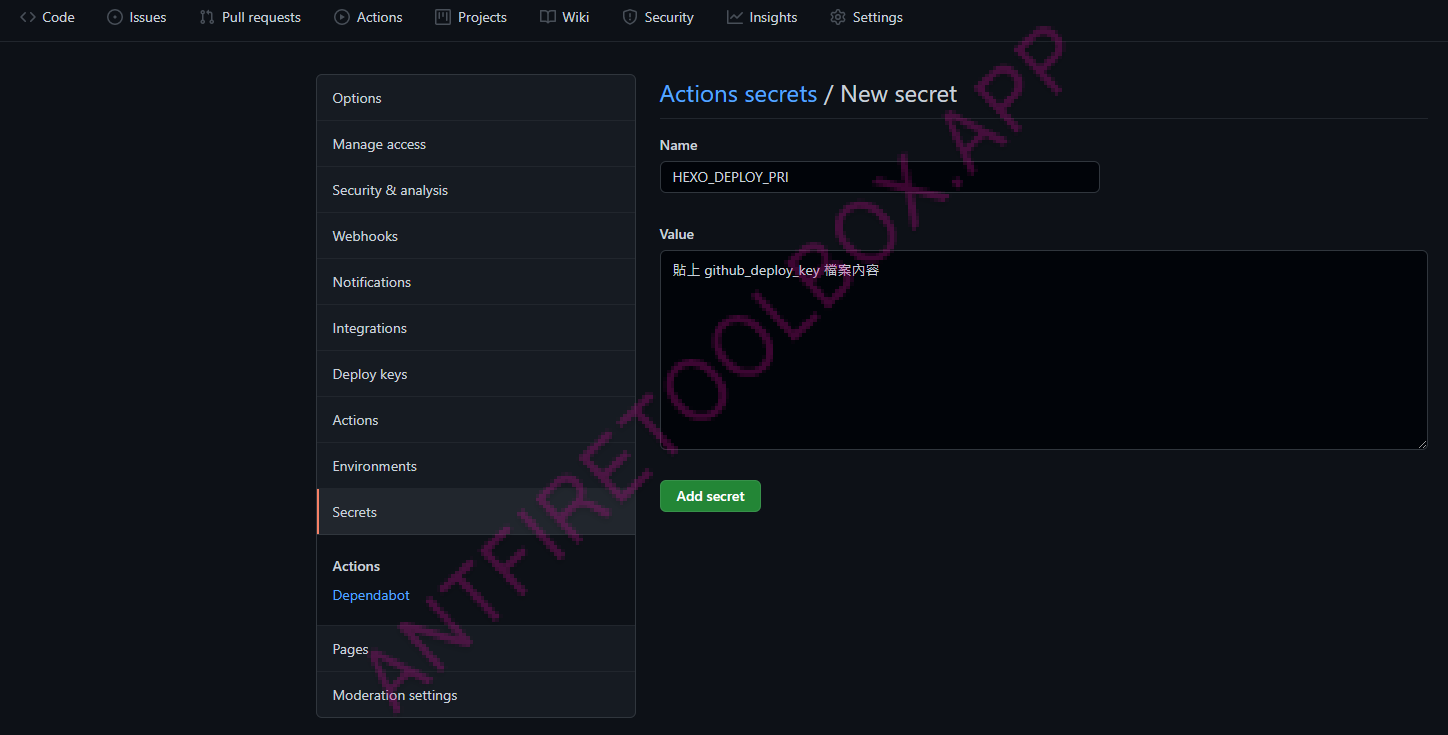Click the Actions play icon
1448x735 pixels.
[x=342, y=17]
